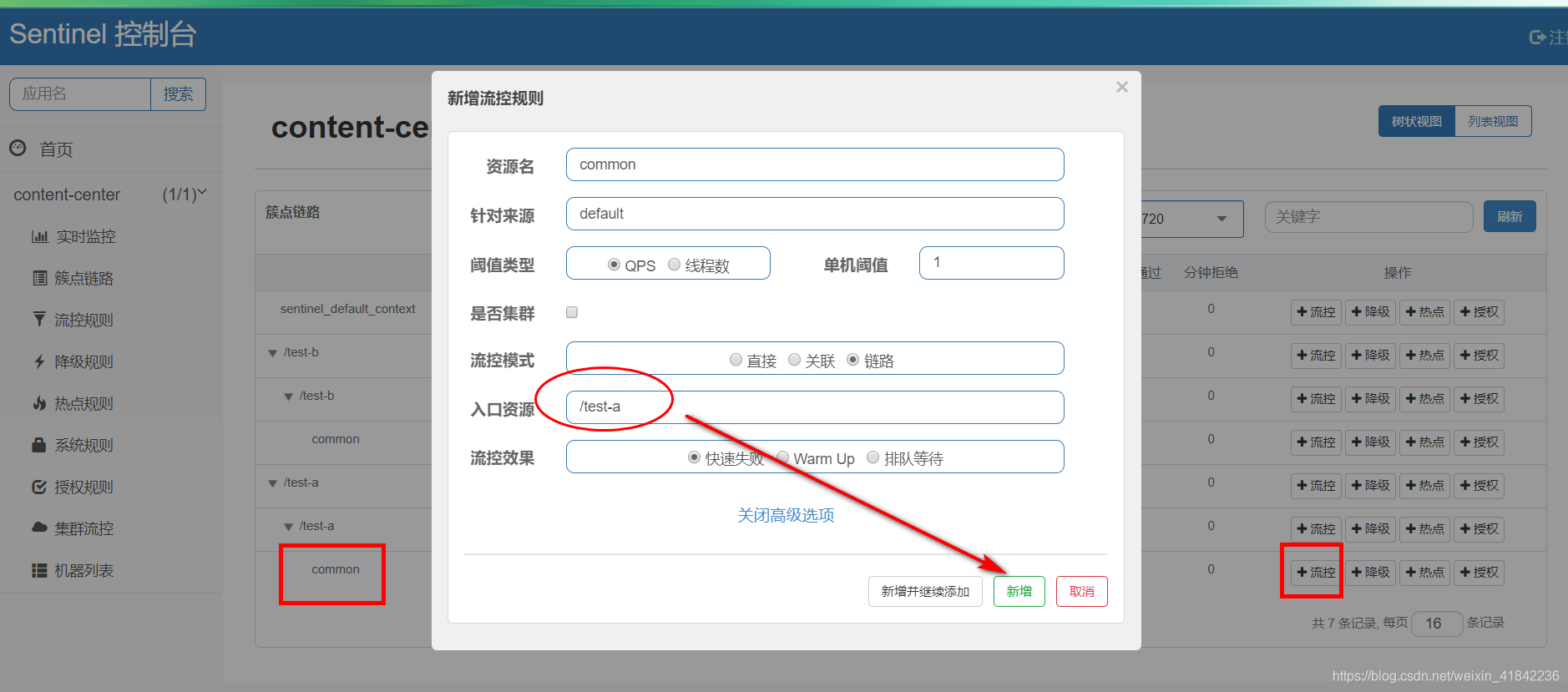Viewport: 1568px width, 692px height.
Task: Click the flame icon beside 热点规则
Action: click(x=39, y=403)
